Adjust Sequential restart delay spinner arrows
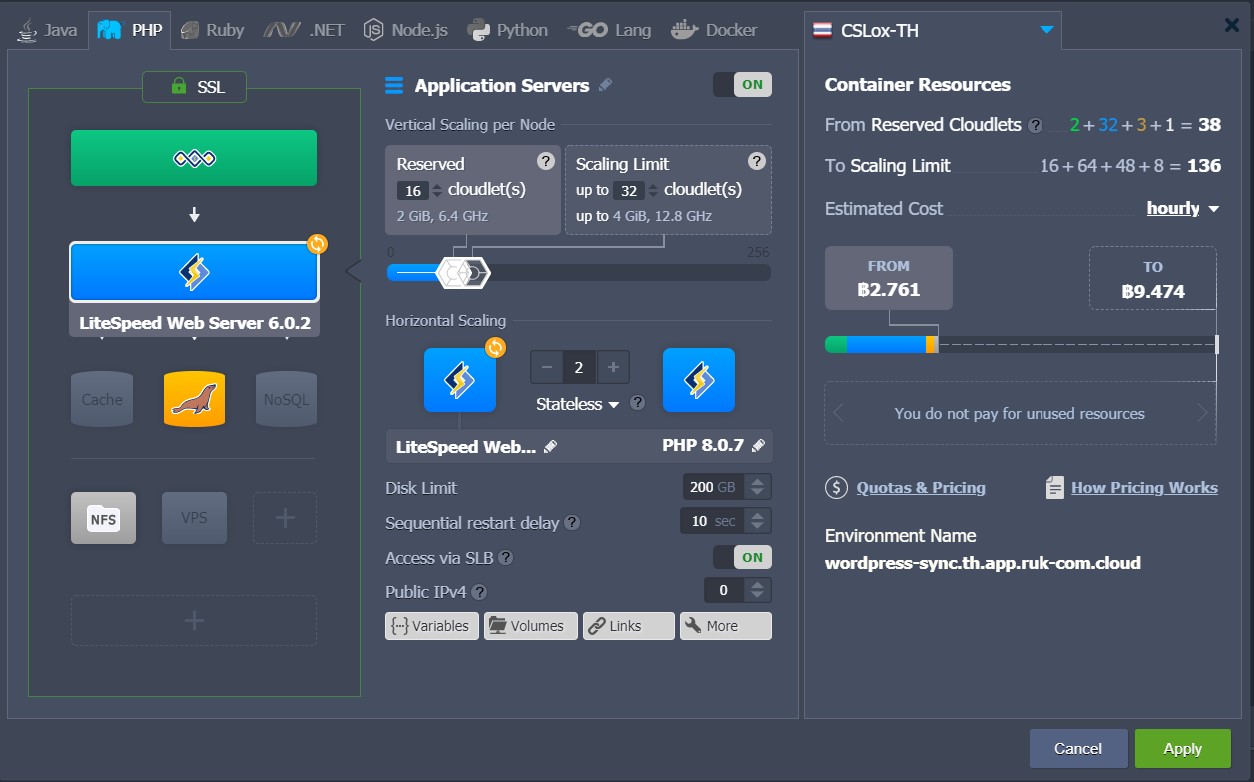 pos(758,521)
